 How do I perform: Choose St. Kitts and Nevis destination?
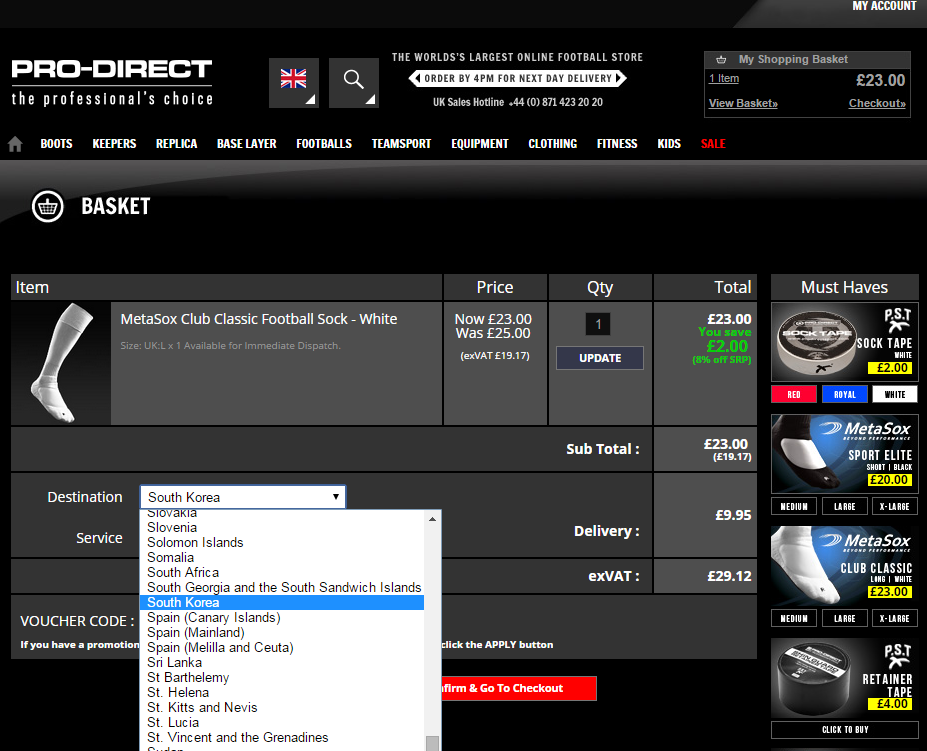pos(281,708)
